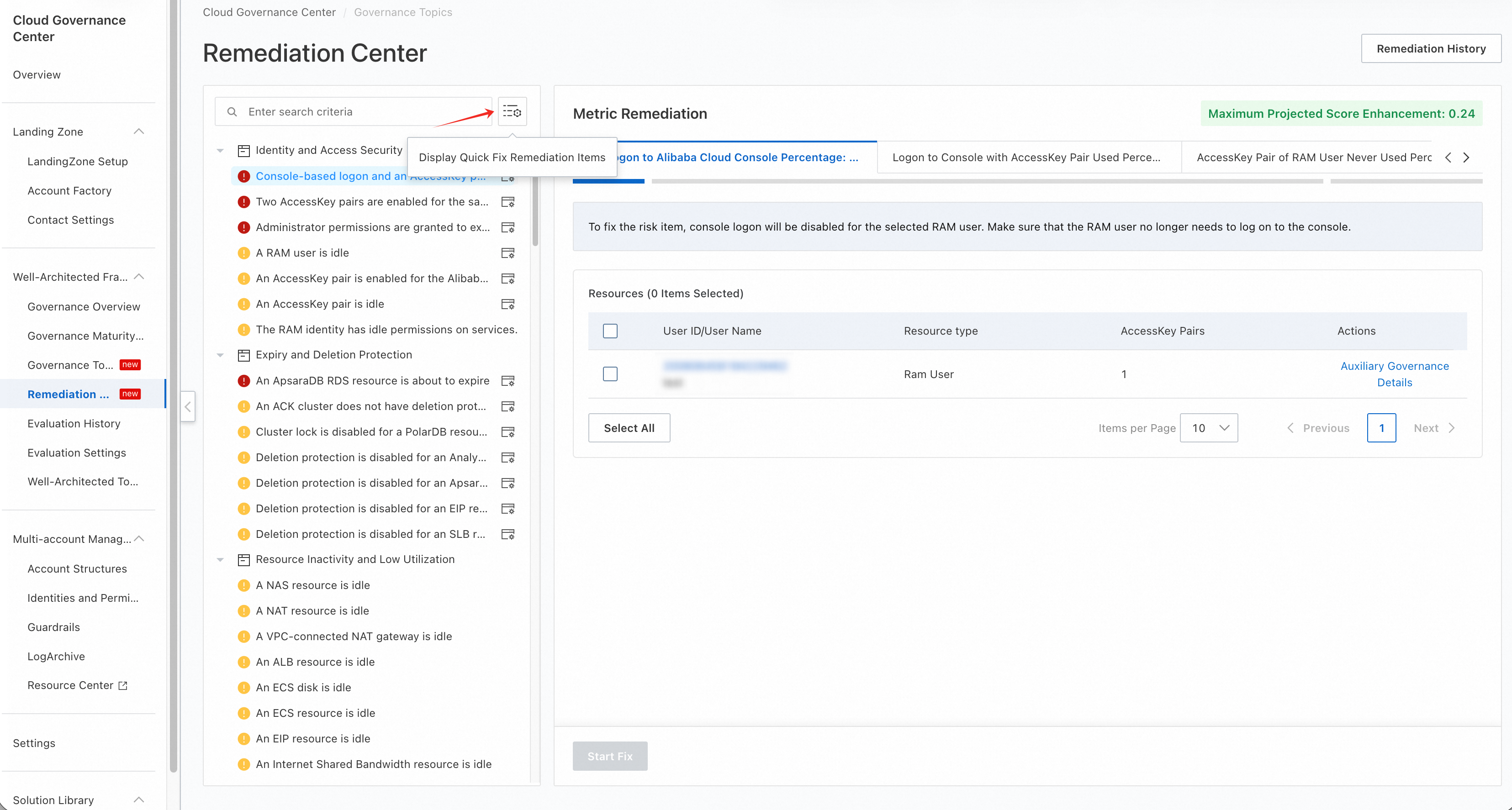Collapse the Identity and Access Security tree group
The image size is (1512, 810).
tap(220, 151)
